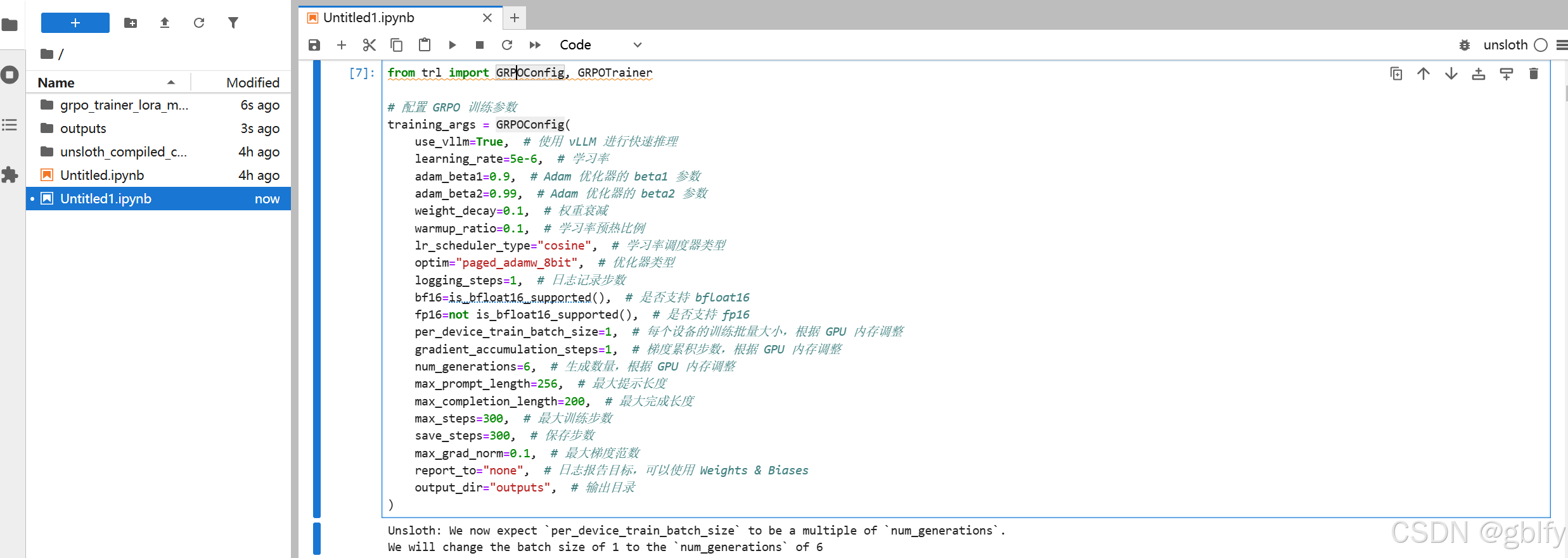
Task: Open the File Browser sidebar tab
Action: tap(10, 25)
